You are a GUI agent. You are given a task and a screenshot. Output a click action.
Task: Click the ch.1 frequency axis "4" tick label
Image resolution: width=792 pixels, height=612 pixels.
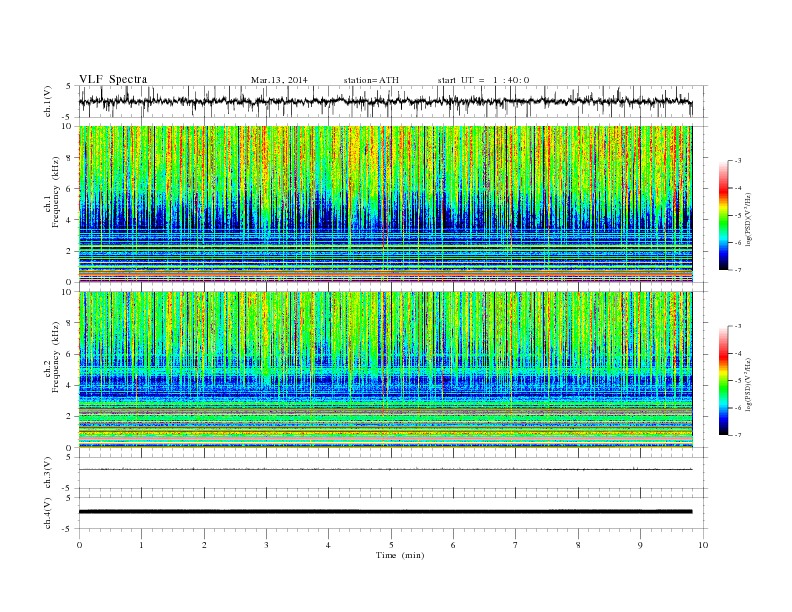tap(69, 220)
